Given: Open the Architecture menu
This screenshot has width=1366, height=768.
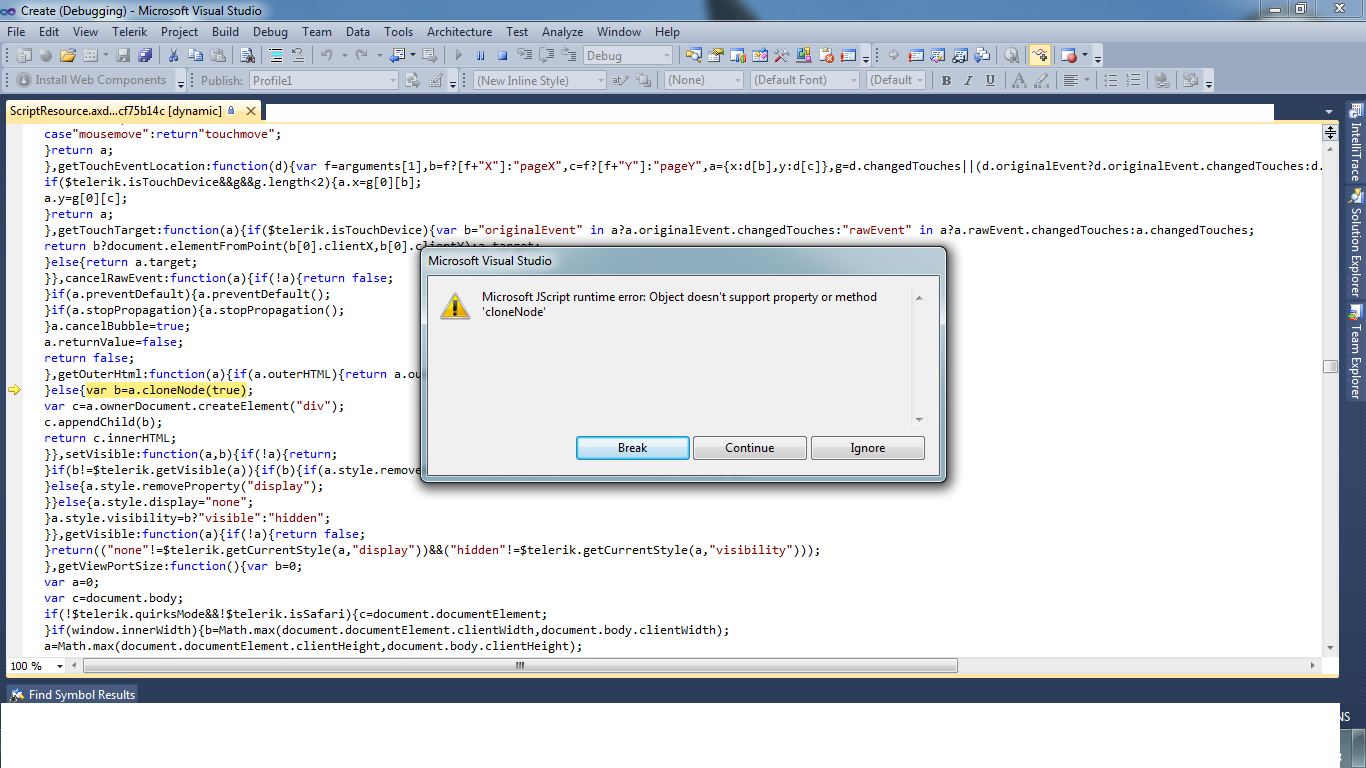Looking at the screenshot, I should pyautogui.click(x=459, y=32).
